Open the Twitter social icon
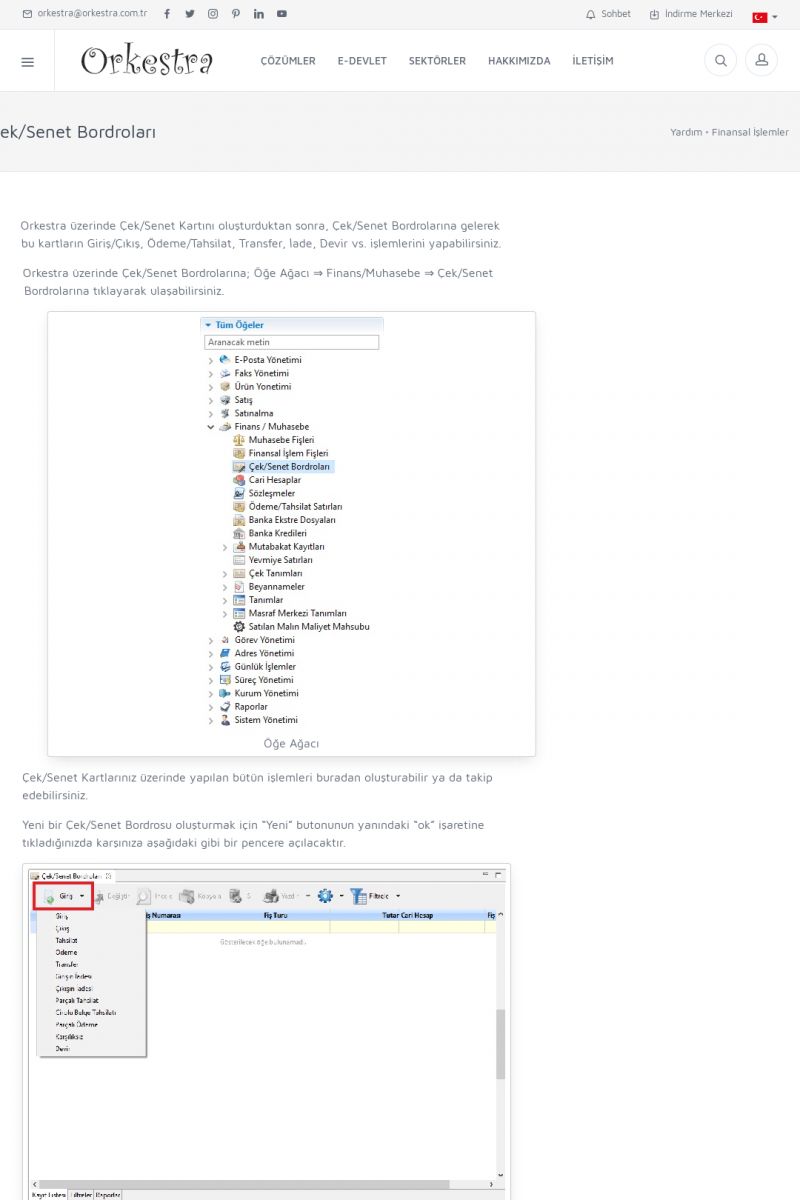 coord(190,14)
